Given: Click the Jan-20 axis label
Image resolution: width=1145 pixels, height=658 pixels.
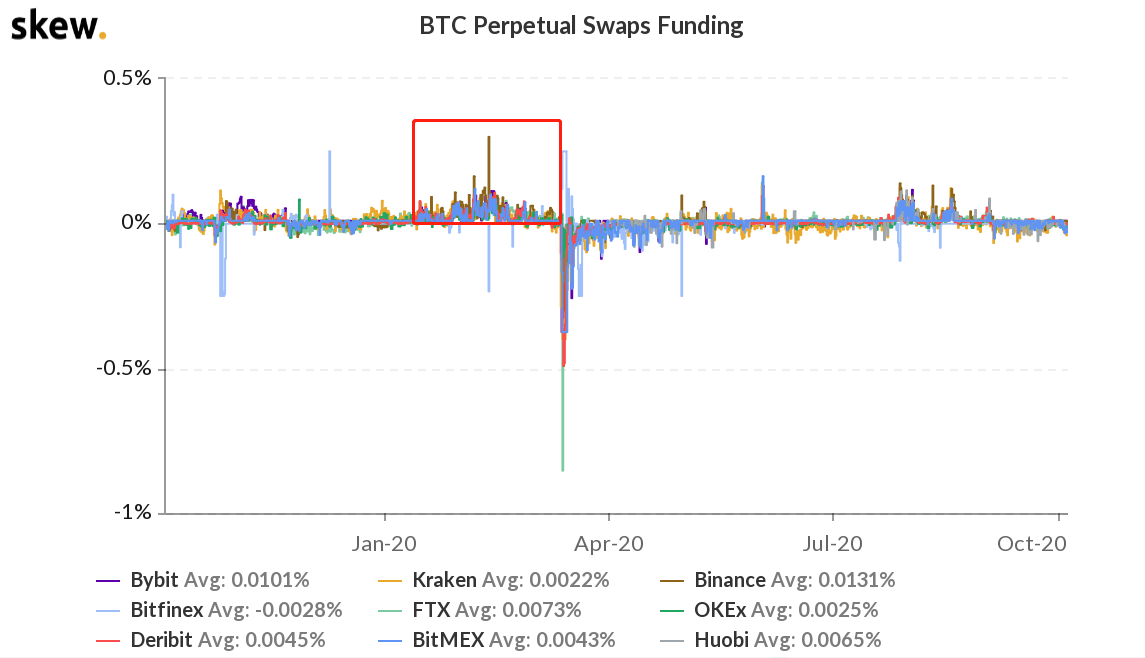Looking at the screenshot, I should click(384, 543).
